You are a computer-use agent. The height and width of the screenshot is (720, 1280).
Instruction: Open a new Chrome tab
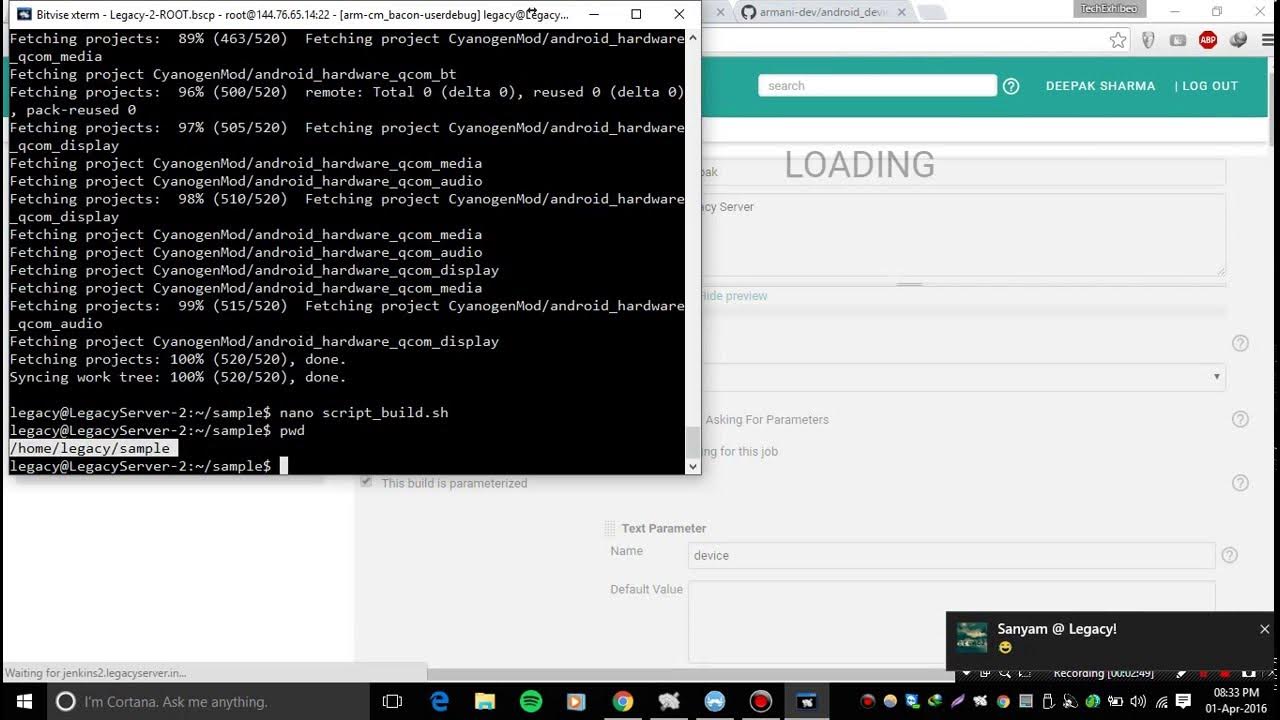click(931, 13)
